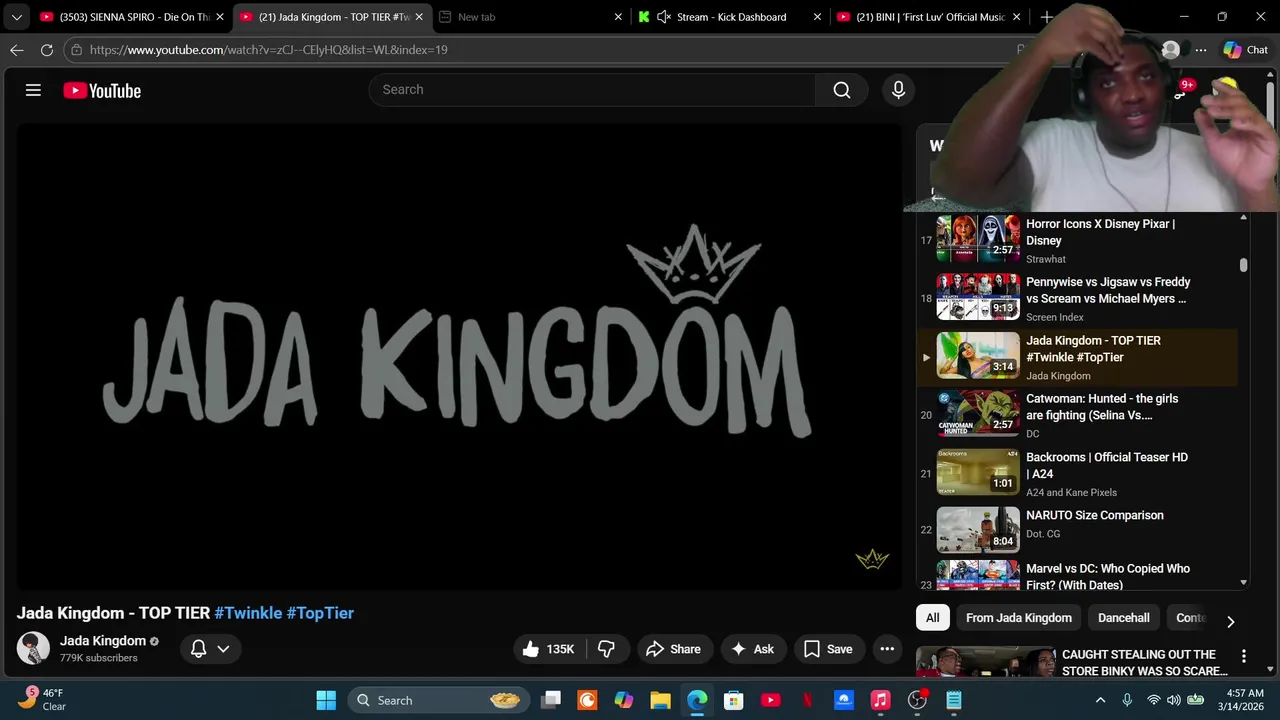Click the #TopTier hashtag
Image resolution: width=1280 pixels, height=720 pixels.
pos(320,613)
